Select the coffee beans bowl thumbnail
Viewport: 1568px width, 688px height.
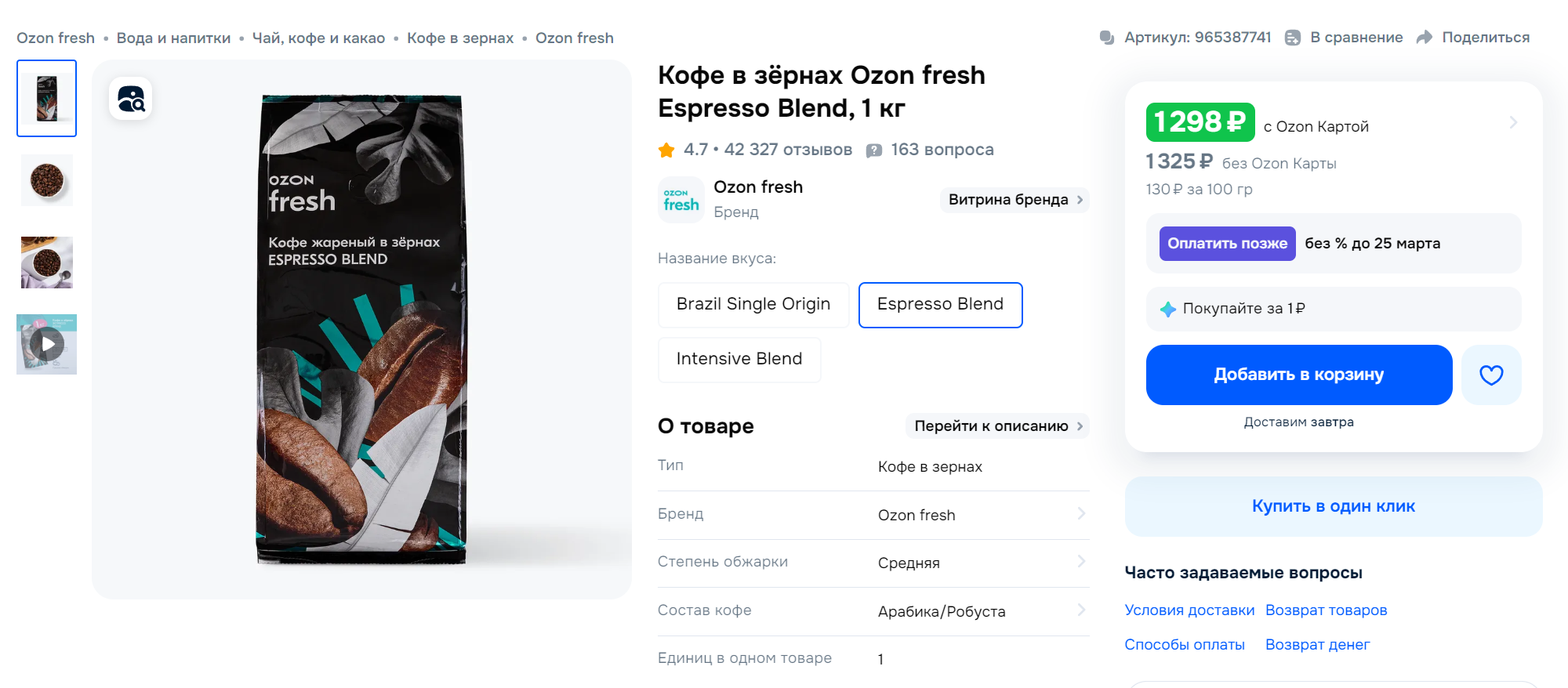pos(47,180)
